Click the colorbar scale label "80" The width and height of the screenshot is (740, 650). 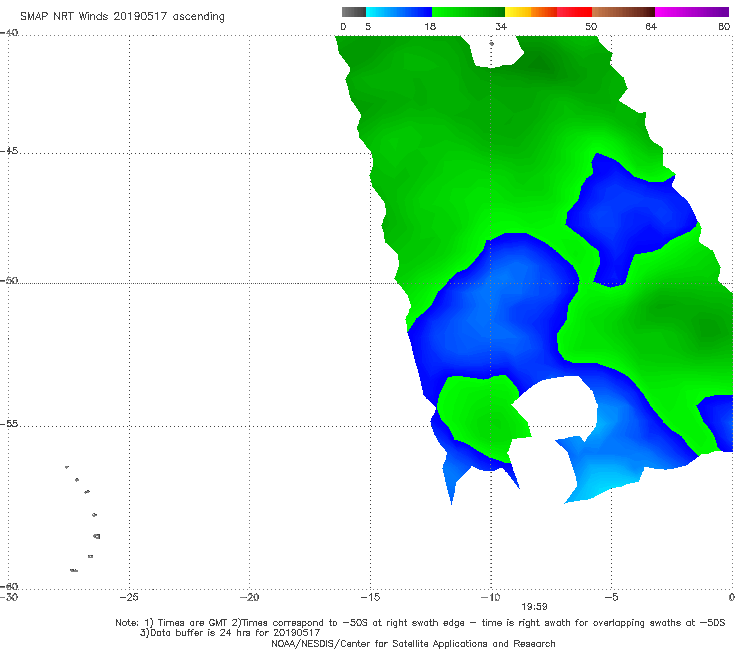(x=724, y=27)
